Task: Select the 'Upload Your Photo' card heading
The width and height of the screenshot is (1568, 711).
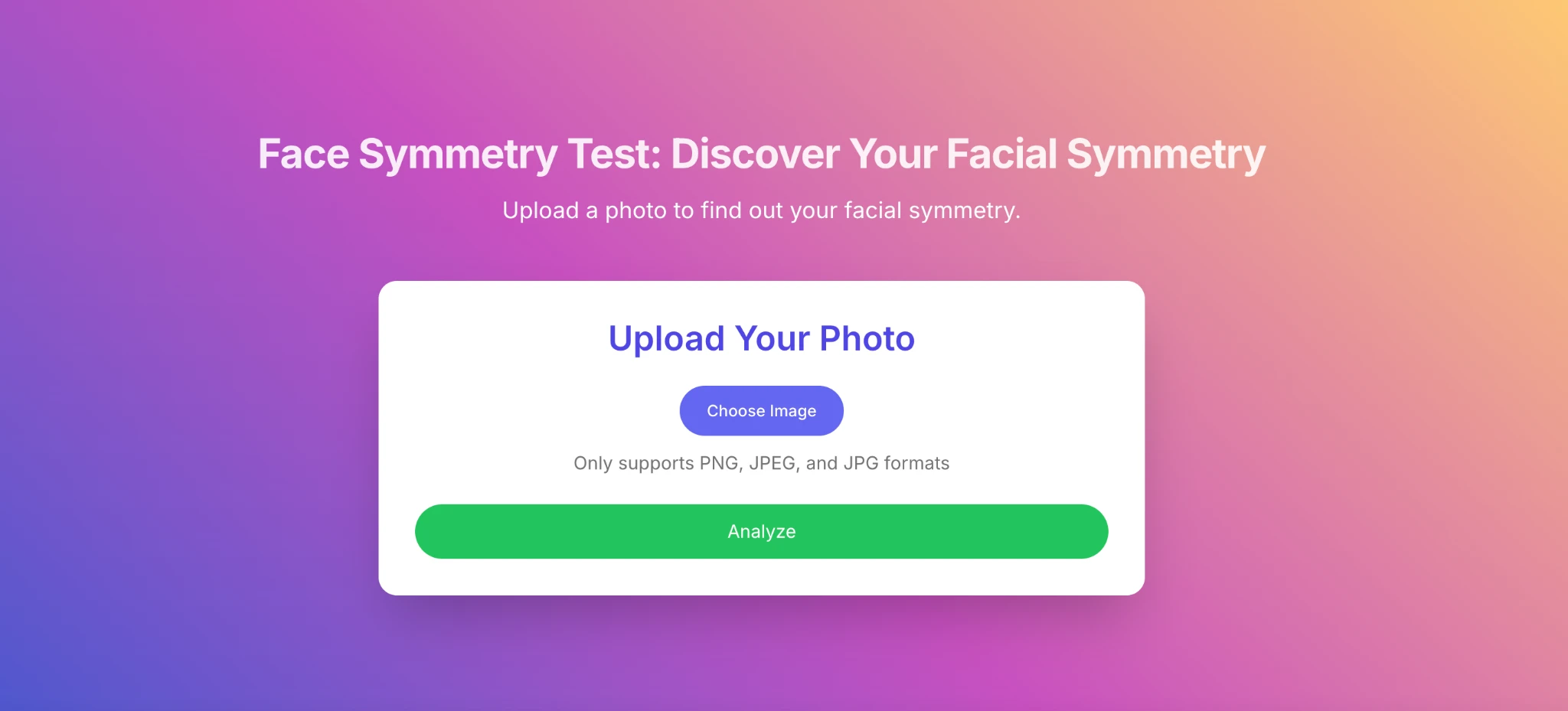Action: (761, 339)
